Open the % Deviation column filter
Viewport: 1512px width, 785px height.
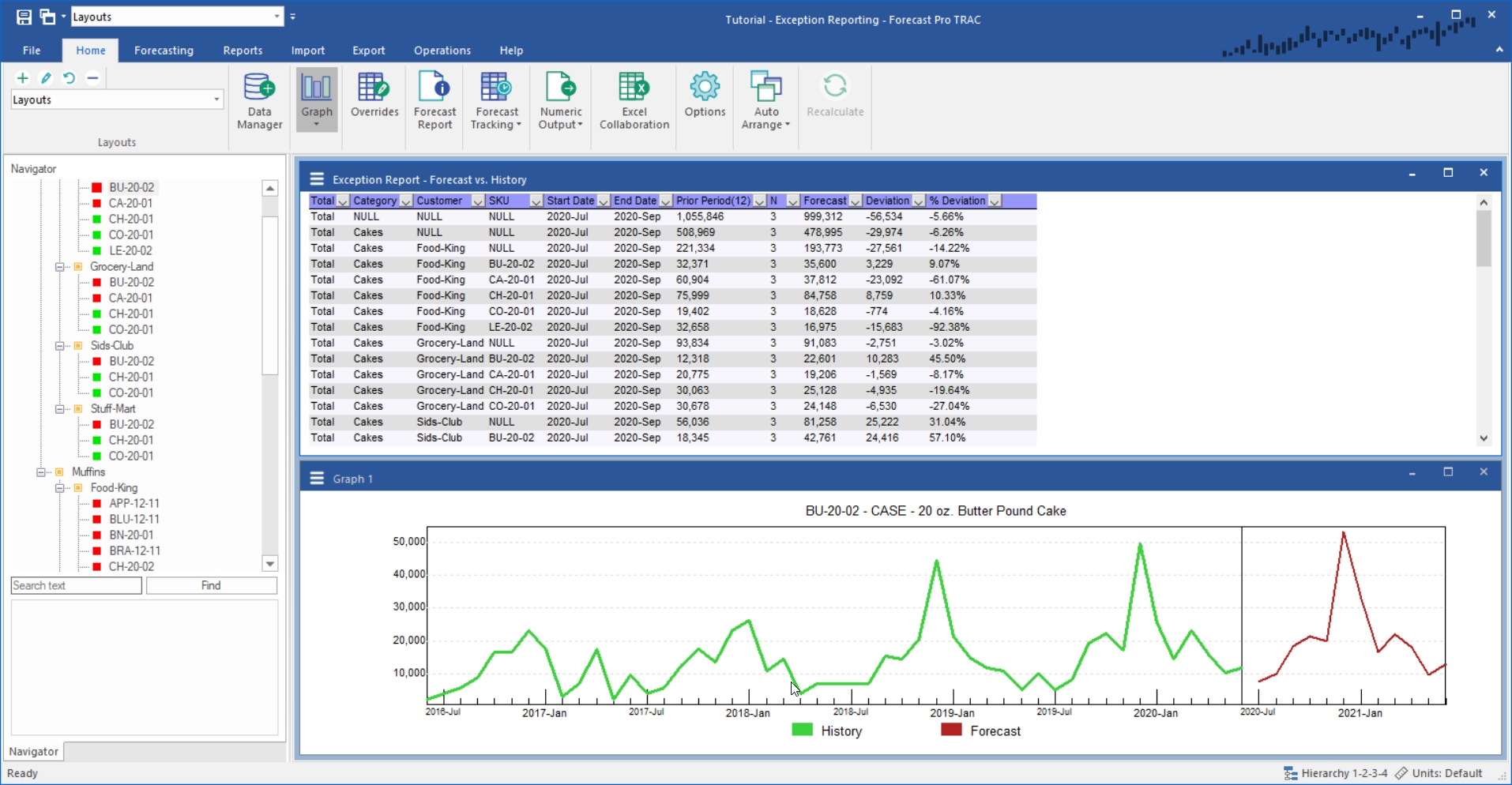[995, 201]
